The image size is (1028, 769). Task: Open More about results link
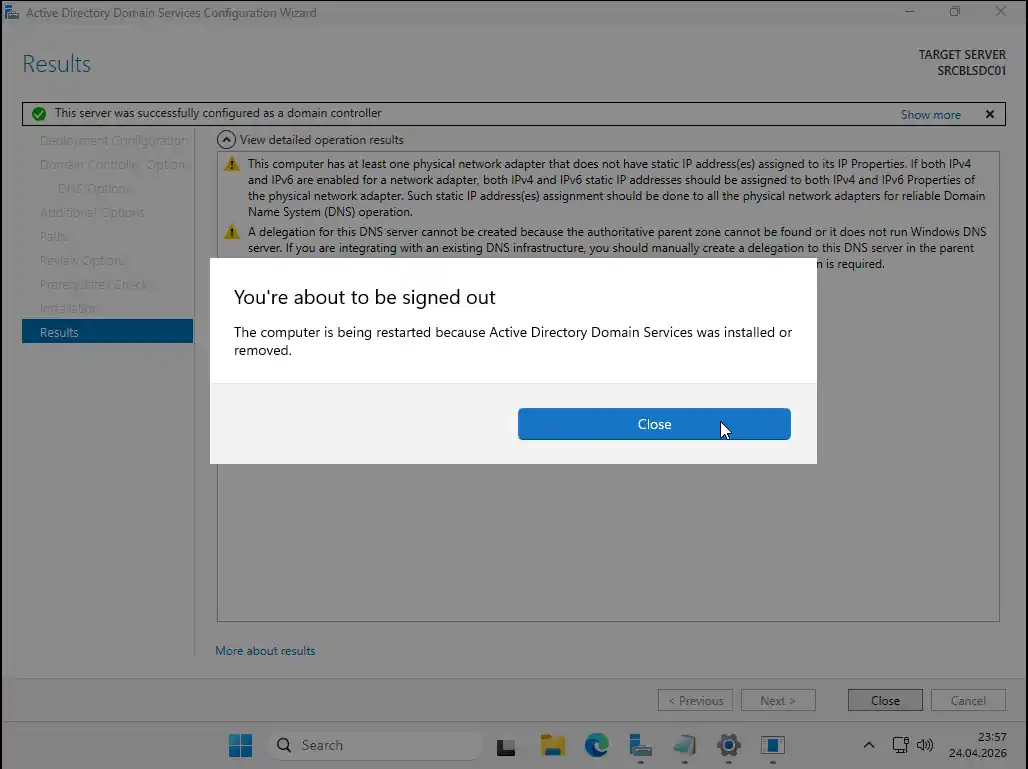[x=265, y=651]
